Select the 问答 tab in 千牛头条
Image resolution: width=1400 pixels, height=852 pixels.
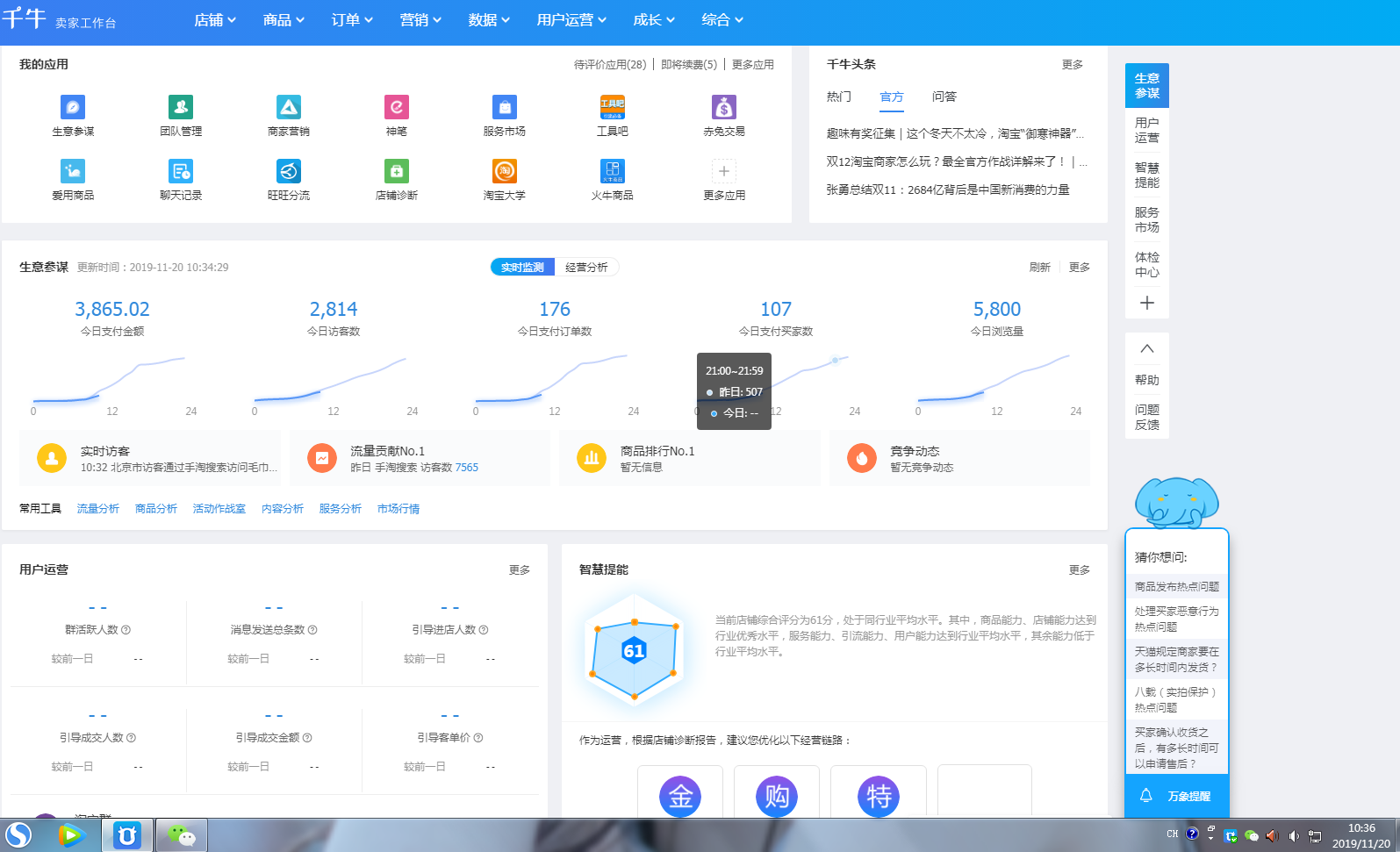(944, 97)
